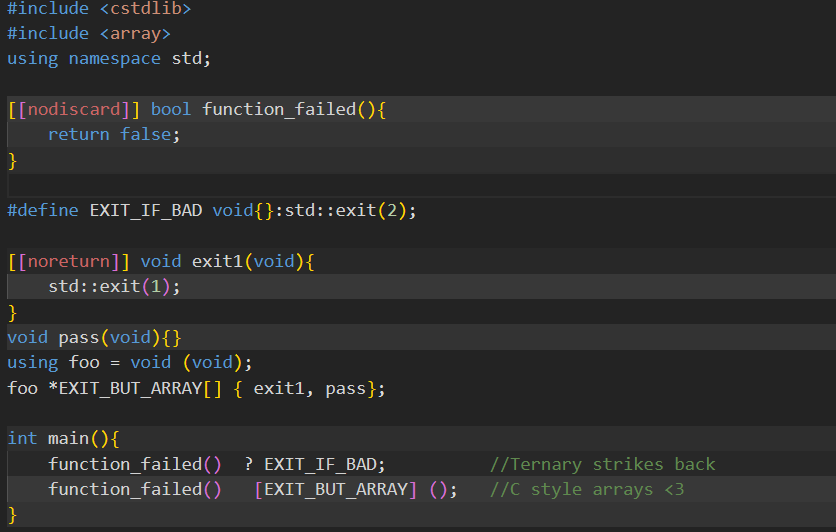
Task: Click the 'pass' function definition name
Action: (x=79, y=337)
